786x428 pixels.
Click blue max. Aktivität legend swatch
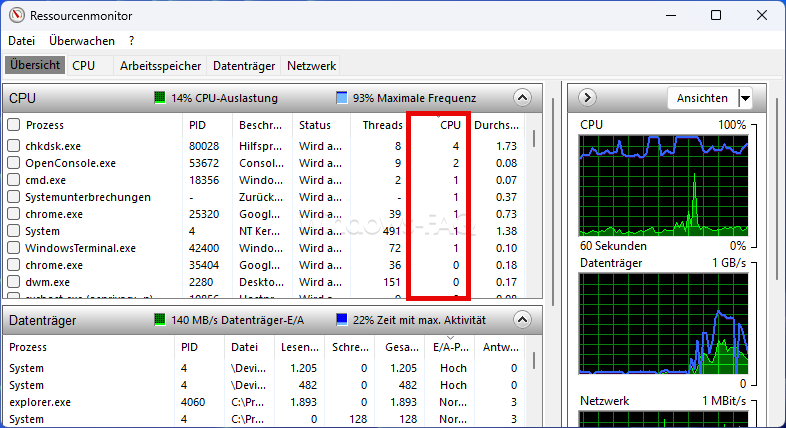pyautogui.click(x=341, y=320)
